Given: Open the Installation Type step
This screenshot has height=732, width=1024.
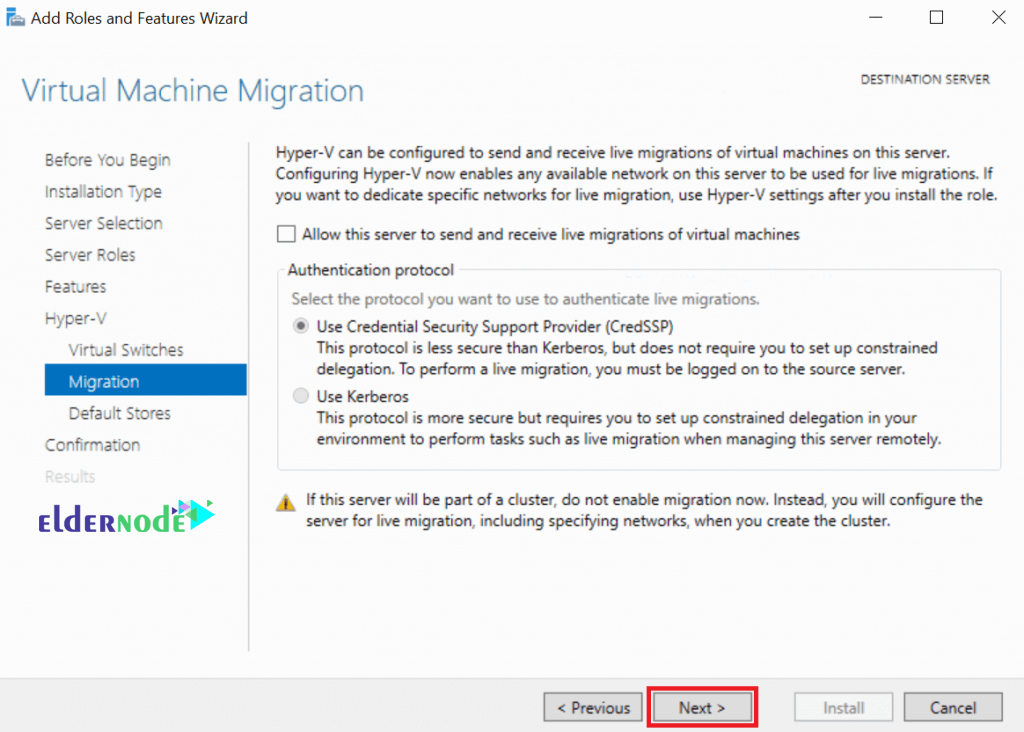Looking at the screenshot, I should (103, 192).
